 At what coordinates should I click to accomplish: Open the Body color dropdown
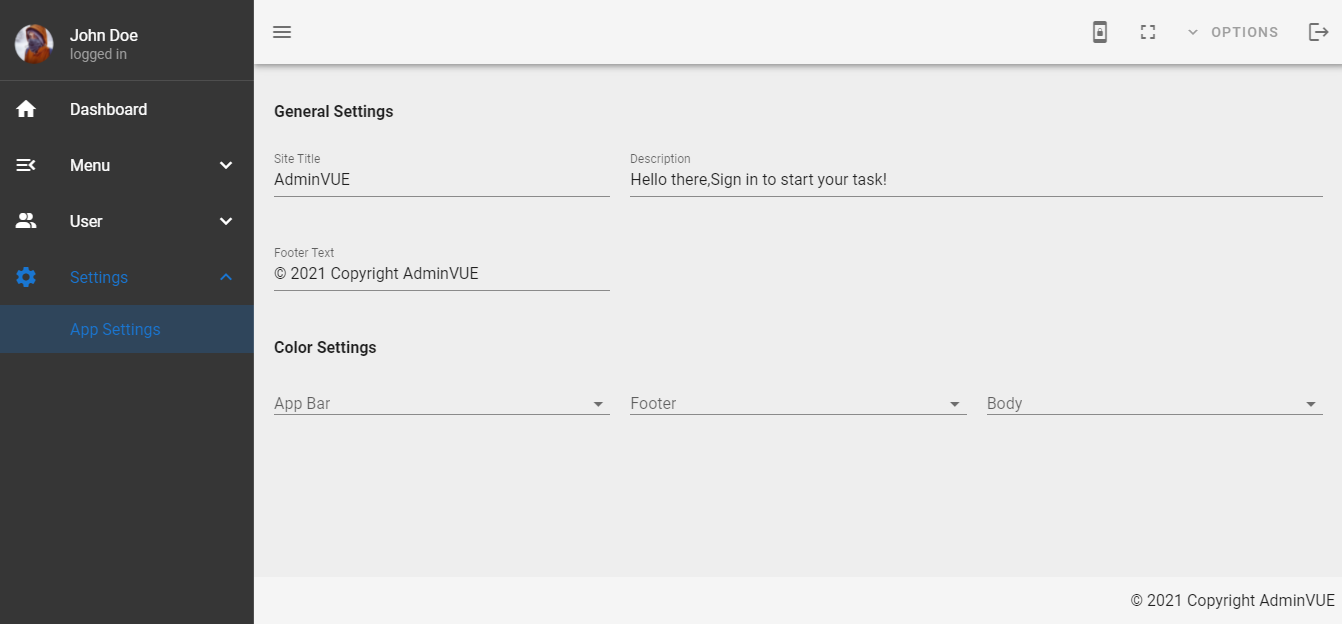pos(1154,404)
